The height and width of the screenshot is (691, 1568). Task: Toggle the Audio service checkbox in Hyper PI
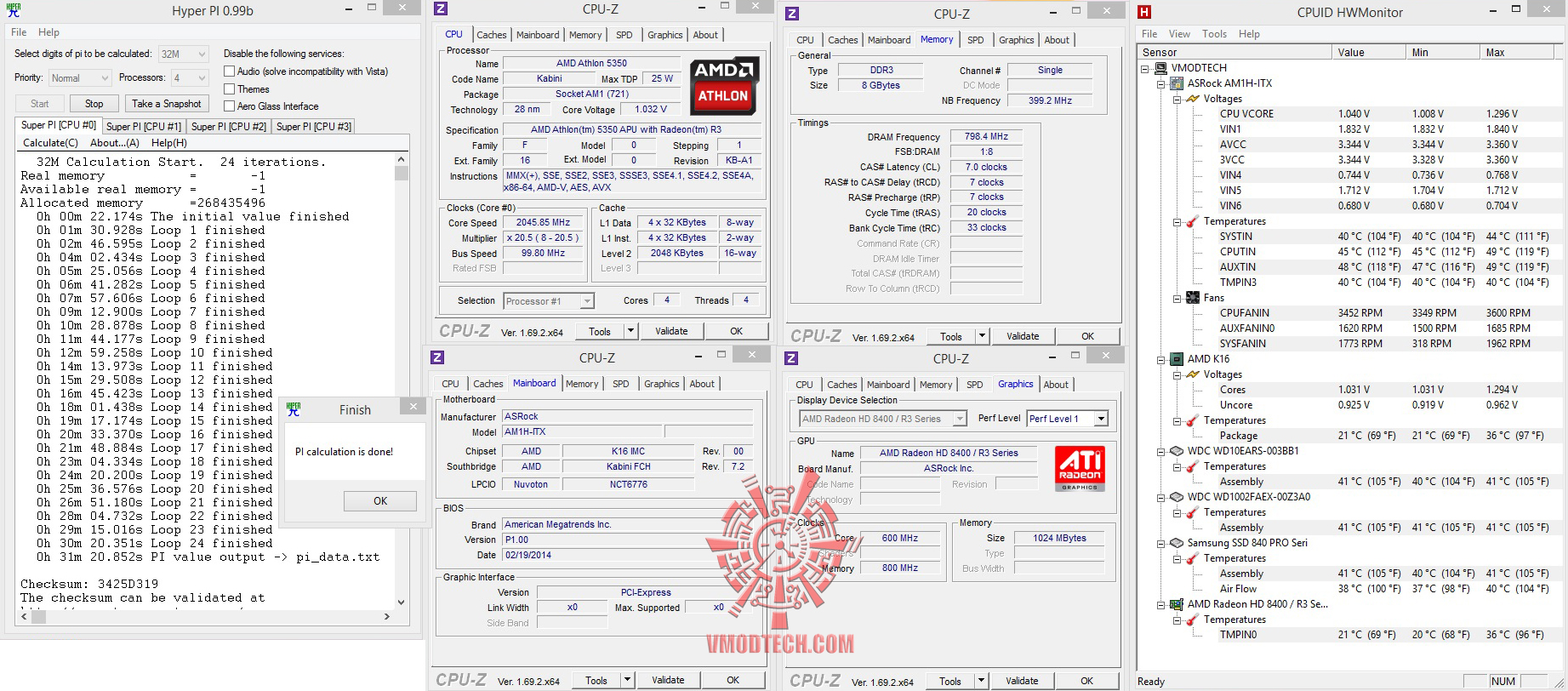pos(229,71)
